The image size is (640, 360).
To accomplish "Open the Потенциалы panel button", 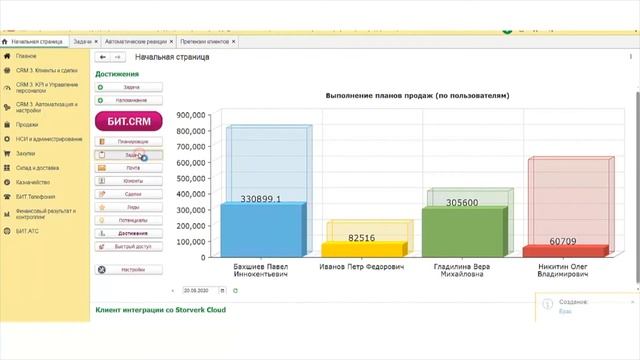I will [129, 220].
